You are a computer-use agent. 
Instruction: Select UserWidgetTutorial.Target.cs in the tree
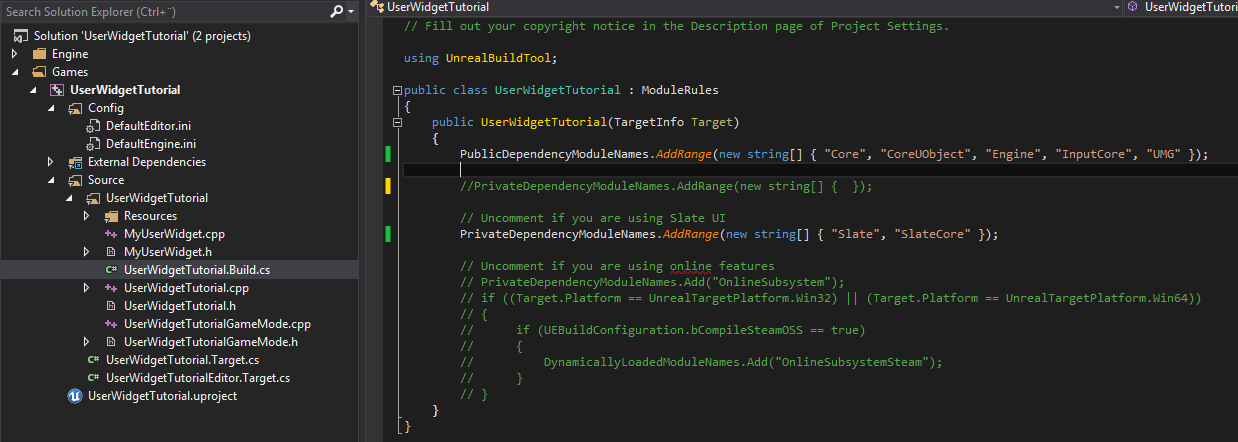[182, 360]
